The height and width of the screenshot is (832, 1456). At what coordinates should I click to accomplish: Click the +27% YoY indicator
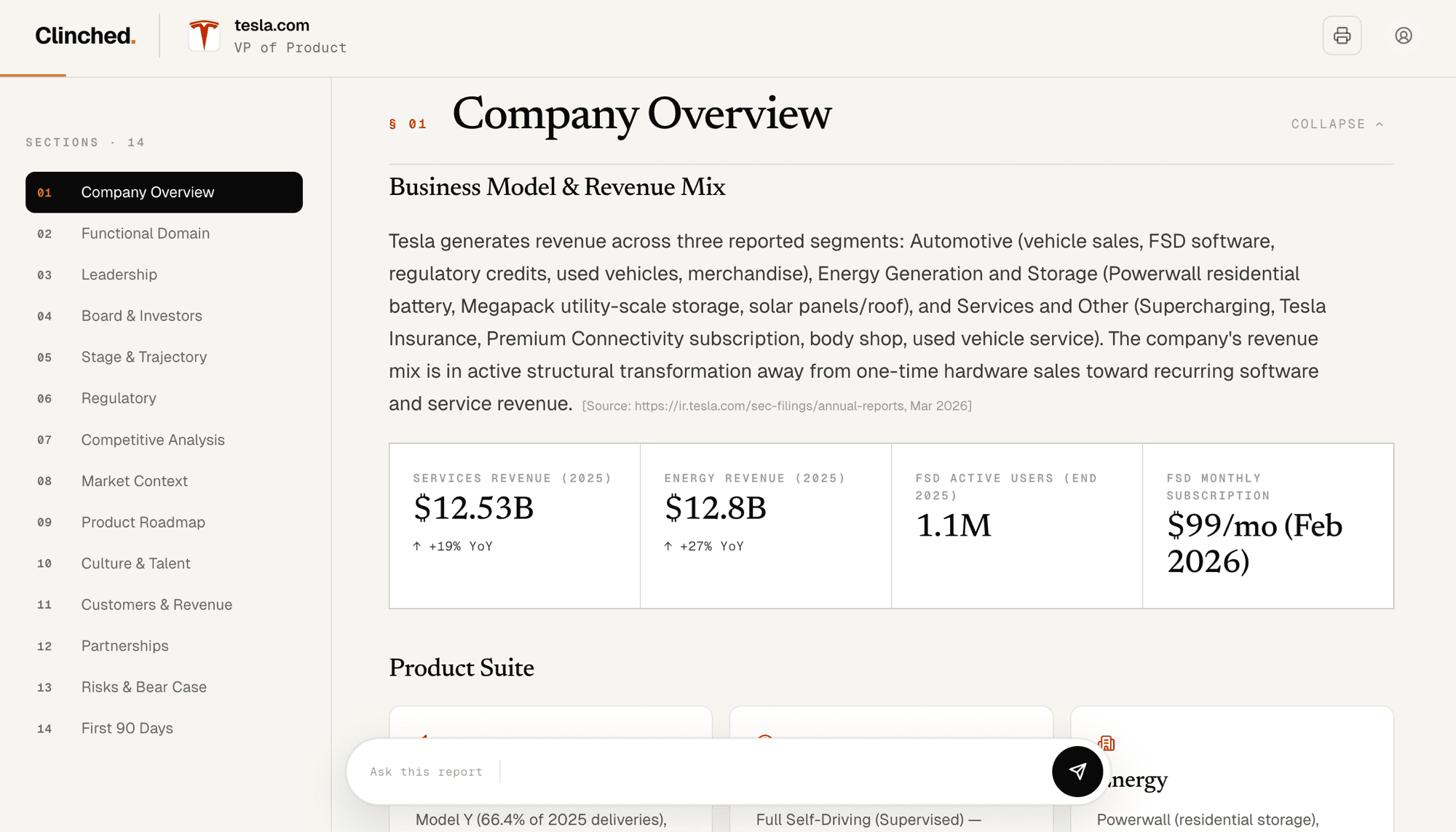tap(704, 547)
